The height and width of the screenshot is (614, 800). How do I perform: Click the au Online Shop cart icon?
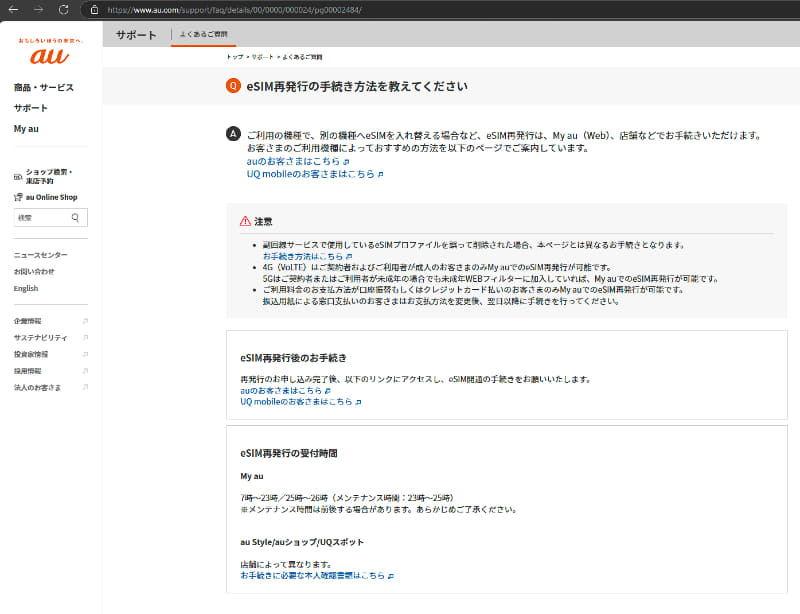tap(18, 197)
